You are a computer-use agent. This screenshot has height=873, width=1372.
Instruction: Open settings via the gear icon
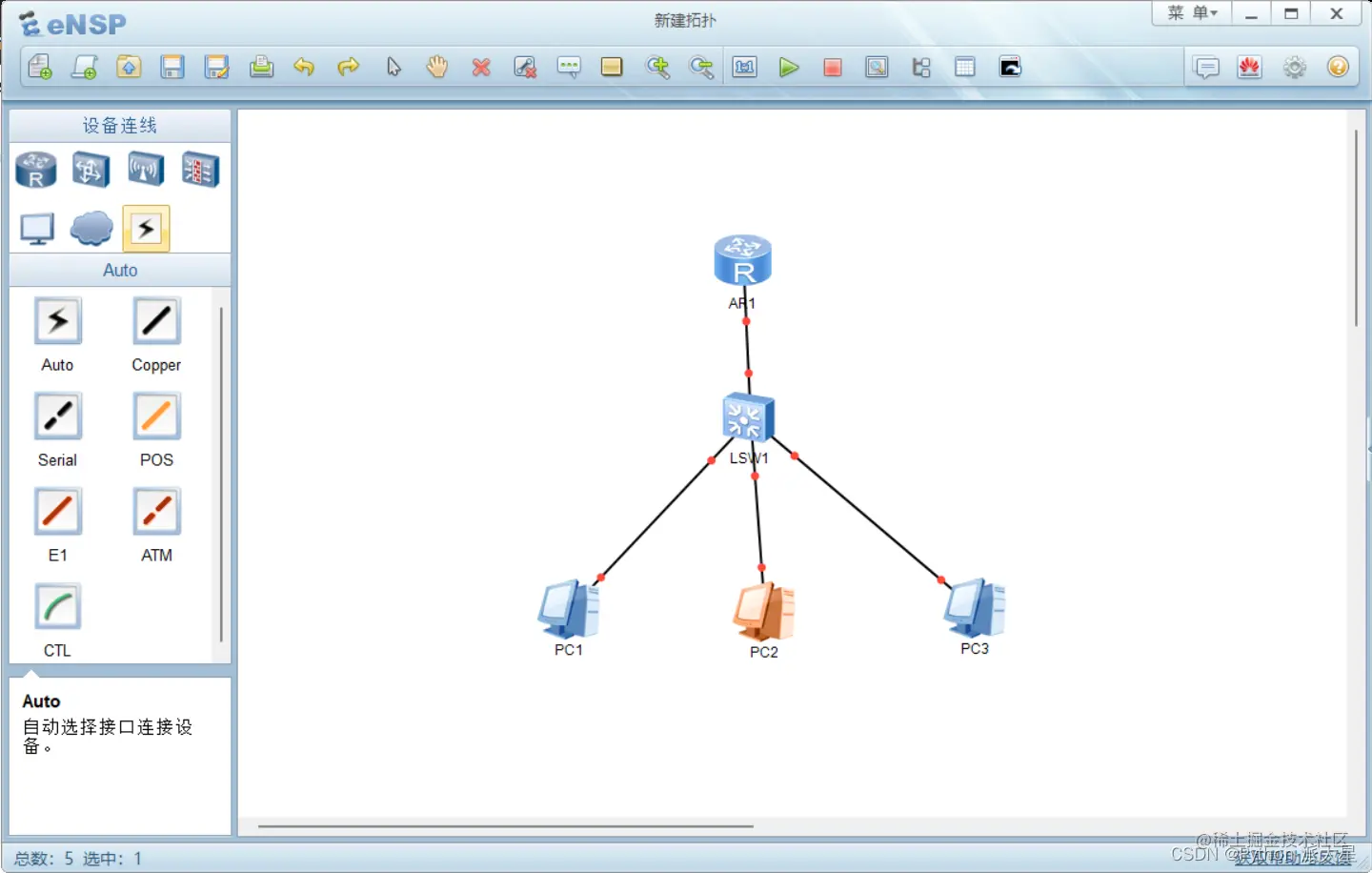(x=1294, y=67)
